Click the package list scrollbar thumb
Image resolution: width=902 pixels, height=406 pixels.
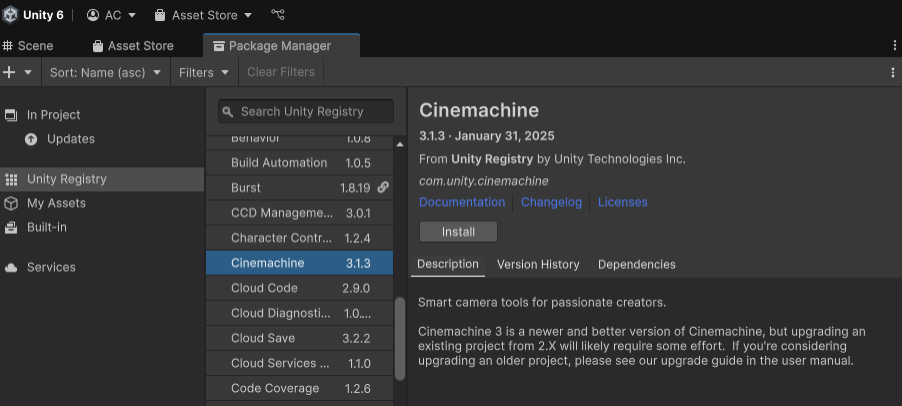point(400,339)
